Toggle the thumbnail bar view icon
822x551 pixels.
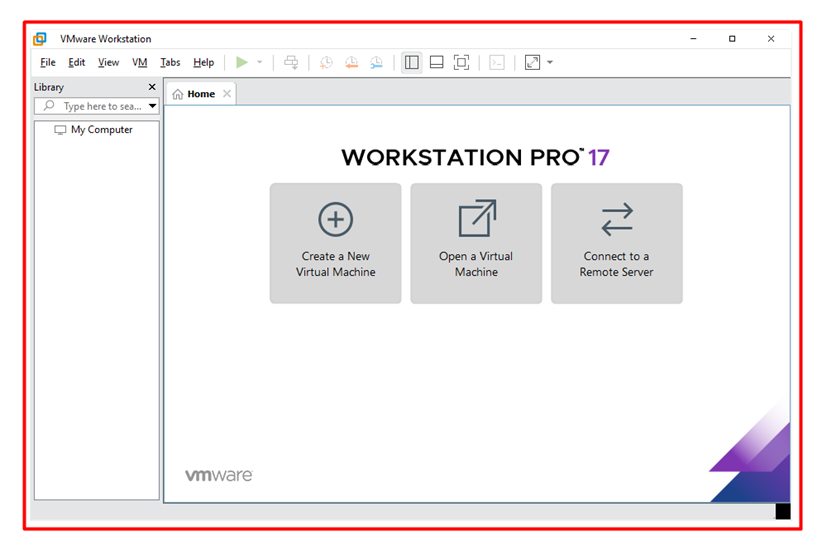(436, 62)
